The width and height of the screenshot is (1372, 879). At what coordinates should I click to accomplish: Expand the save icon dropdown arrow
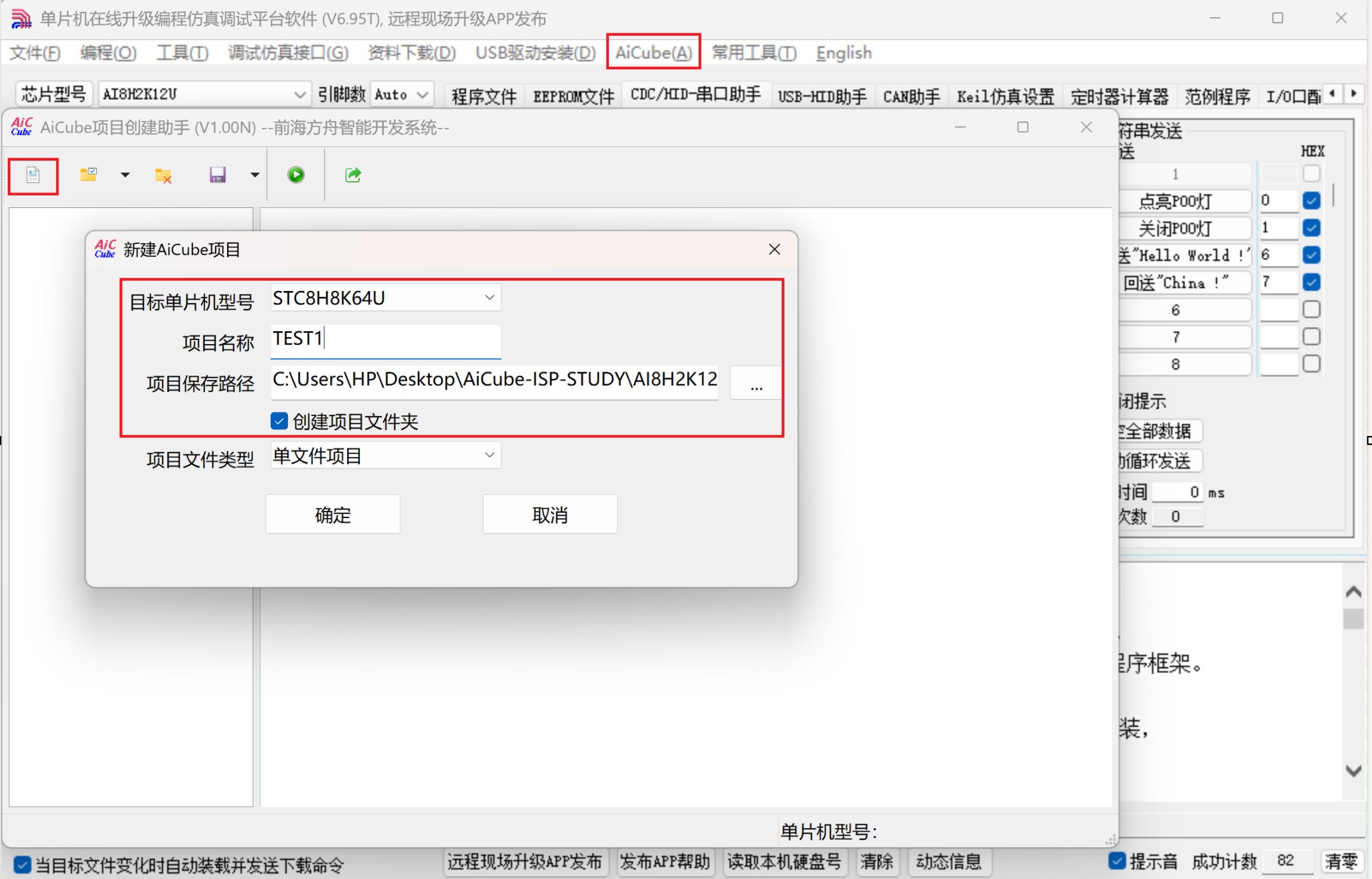pyautogui.click(x=255, y=175)
